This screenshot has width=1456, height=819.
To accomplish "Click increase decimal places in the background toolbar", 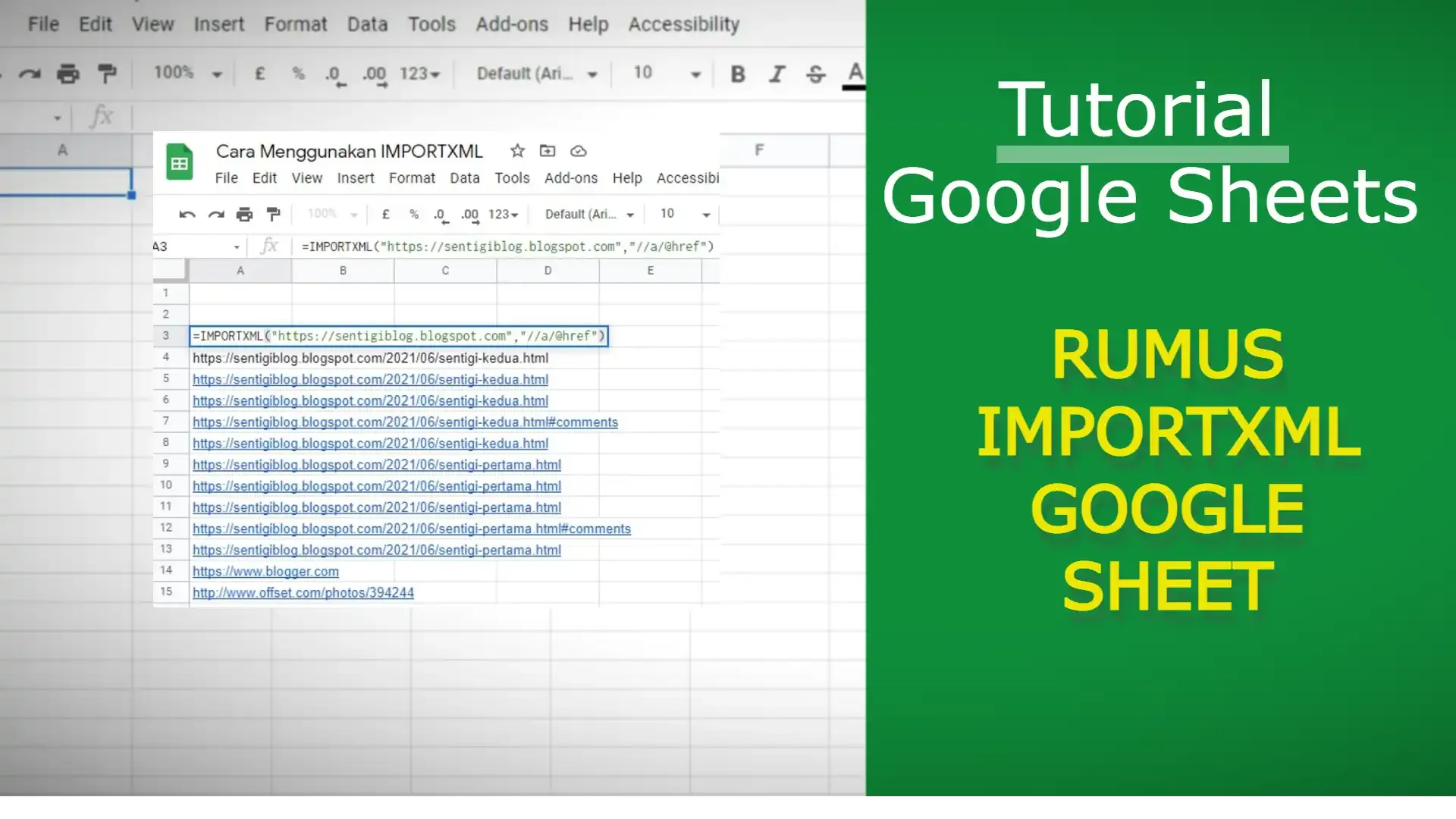I will pyautogui.click(x=375, y=75).
